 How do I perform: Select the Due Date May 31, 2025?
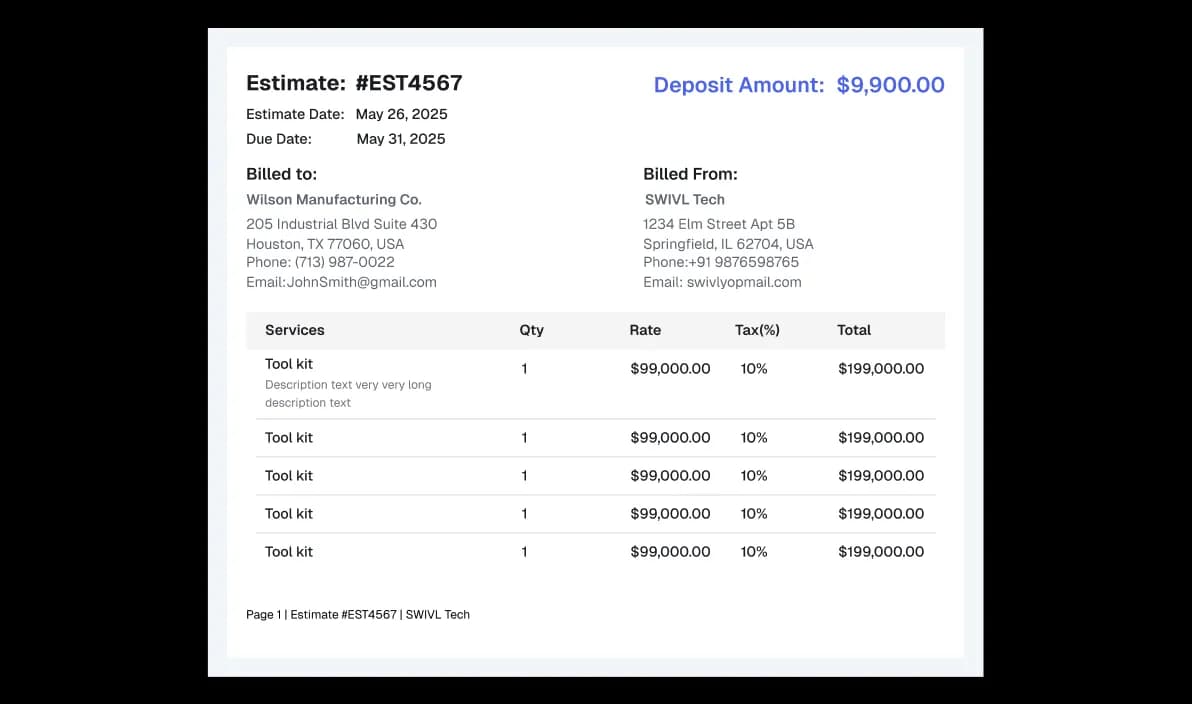[x=400, y=139]
